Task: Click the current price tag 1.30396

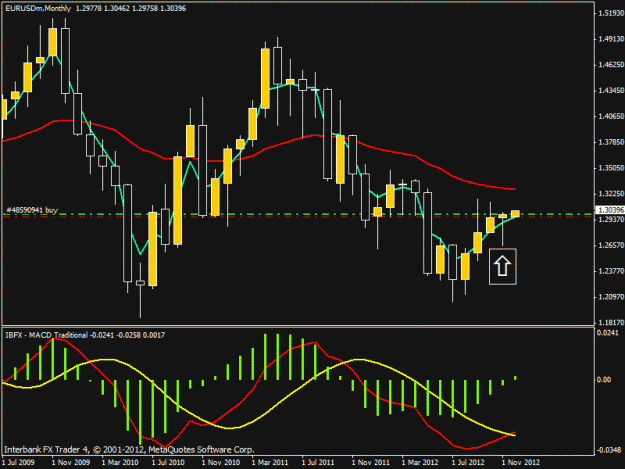Action: [x=610, y=210]
